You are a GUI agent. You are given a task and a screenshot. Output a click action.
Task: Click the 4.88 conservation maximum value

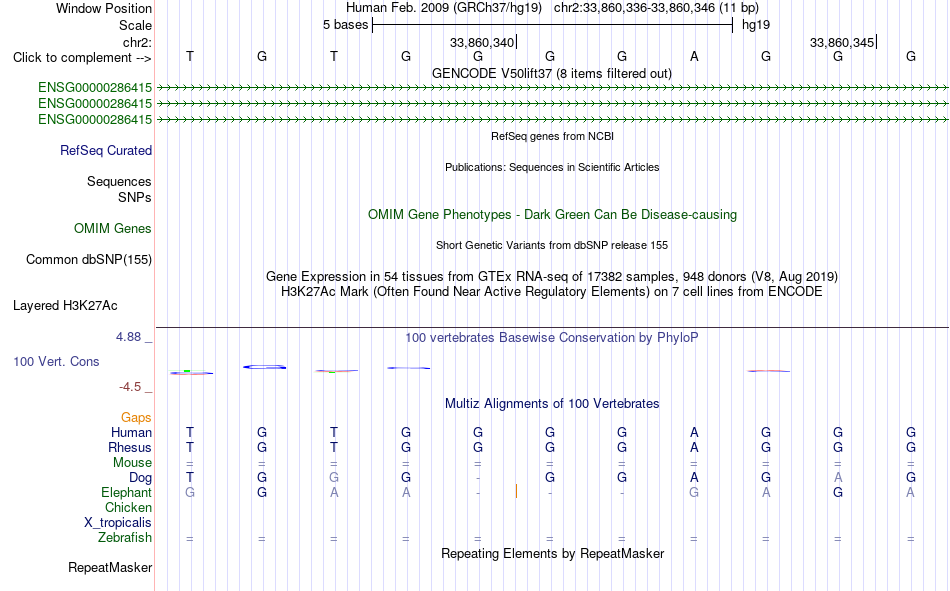(x=128, y=337)
